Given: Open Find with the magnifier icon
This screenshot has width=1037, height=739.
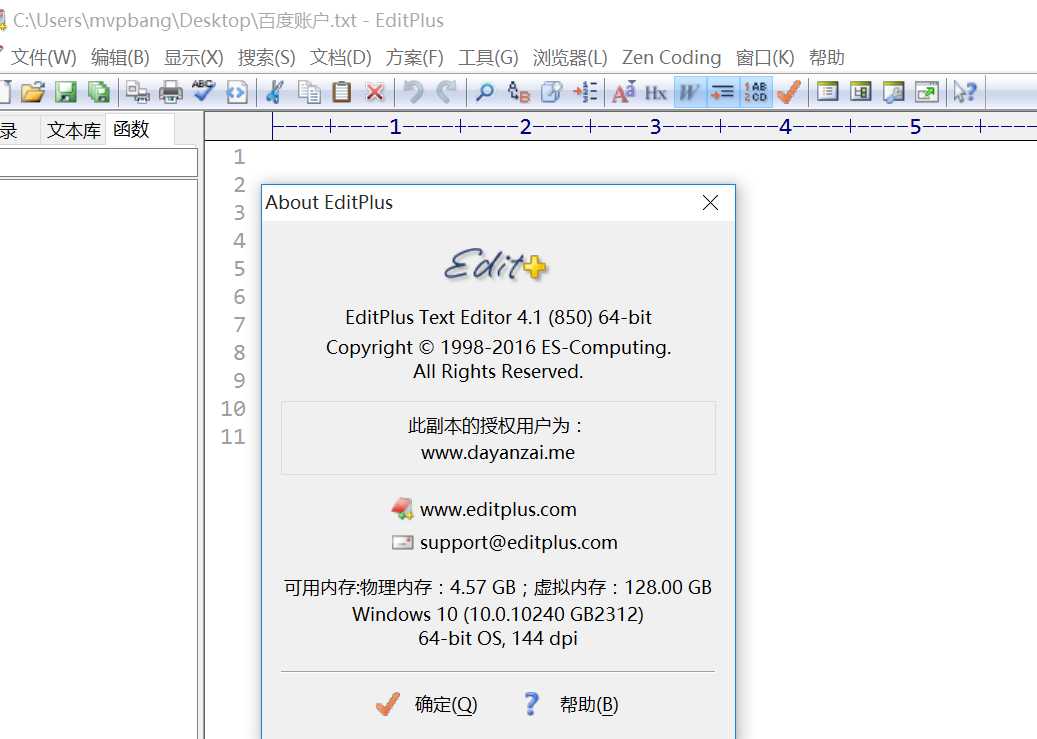Looking at the screenshot, I should (485, 92).
